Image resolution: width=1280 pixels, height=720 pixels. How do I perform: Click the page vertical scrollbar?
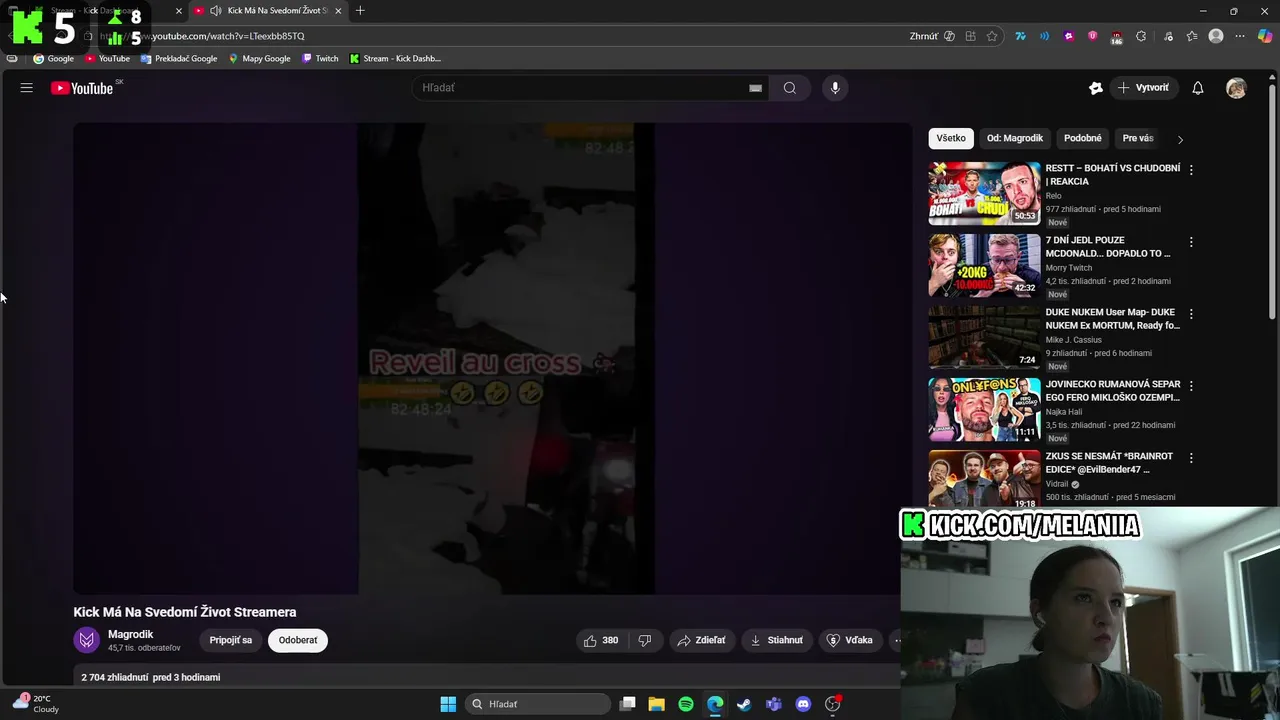tap(1273, 200)
